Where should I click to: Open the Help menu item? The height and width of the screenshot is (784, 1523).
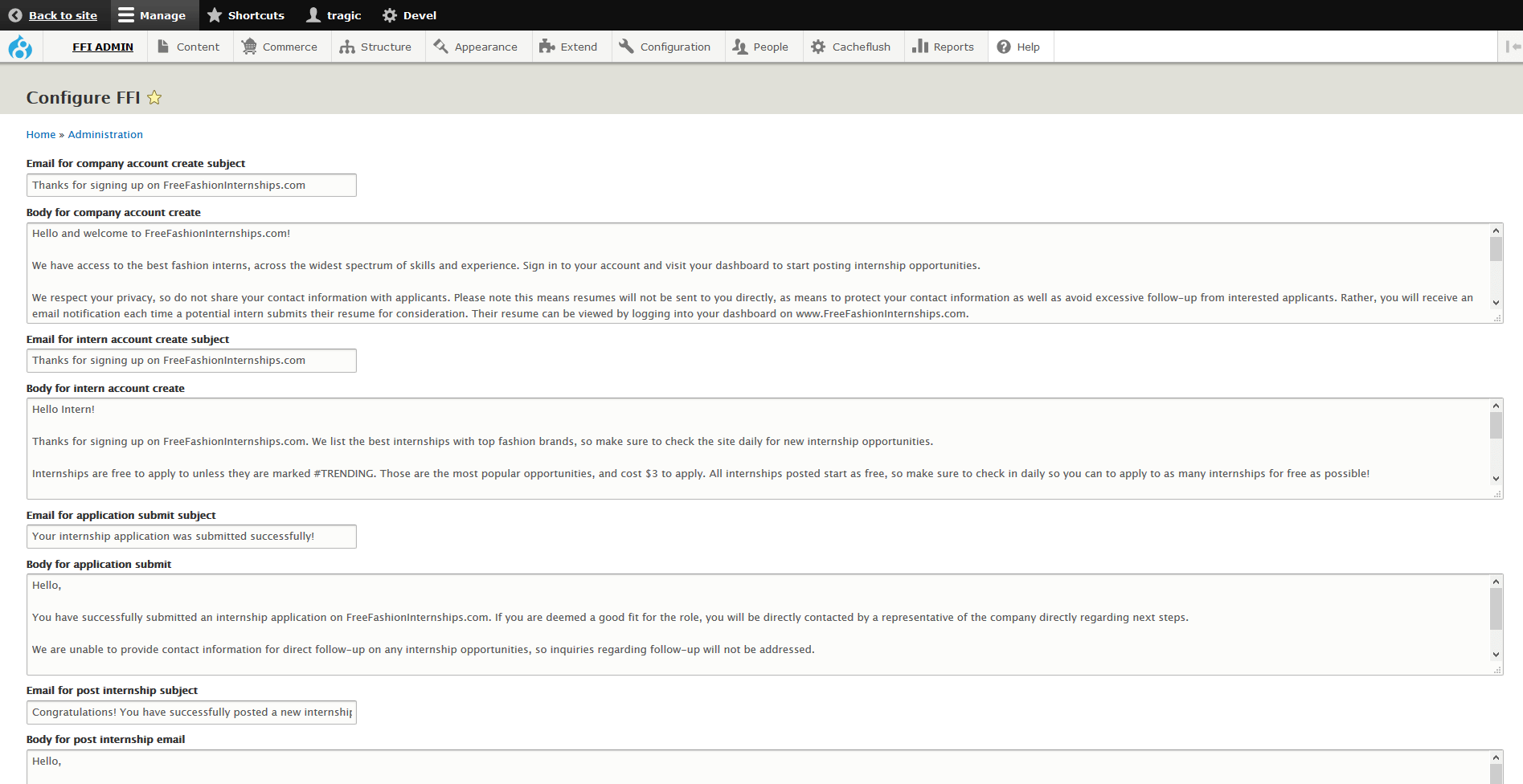[1028, 47]
